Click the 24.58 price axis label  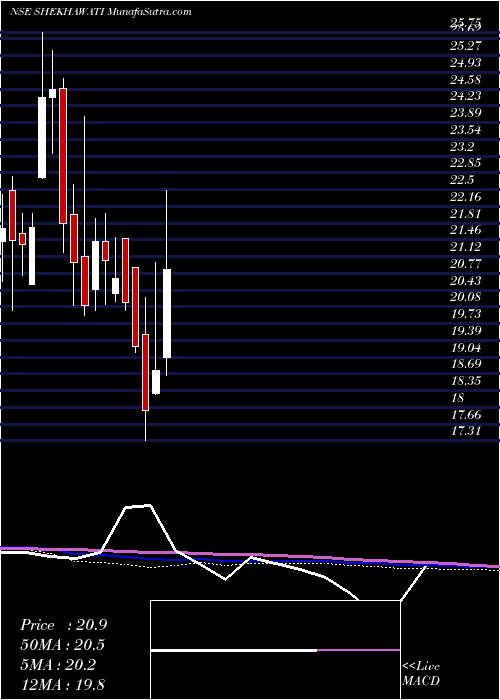pos(466,79)
